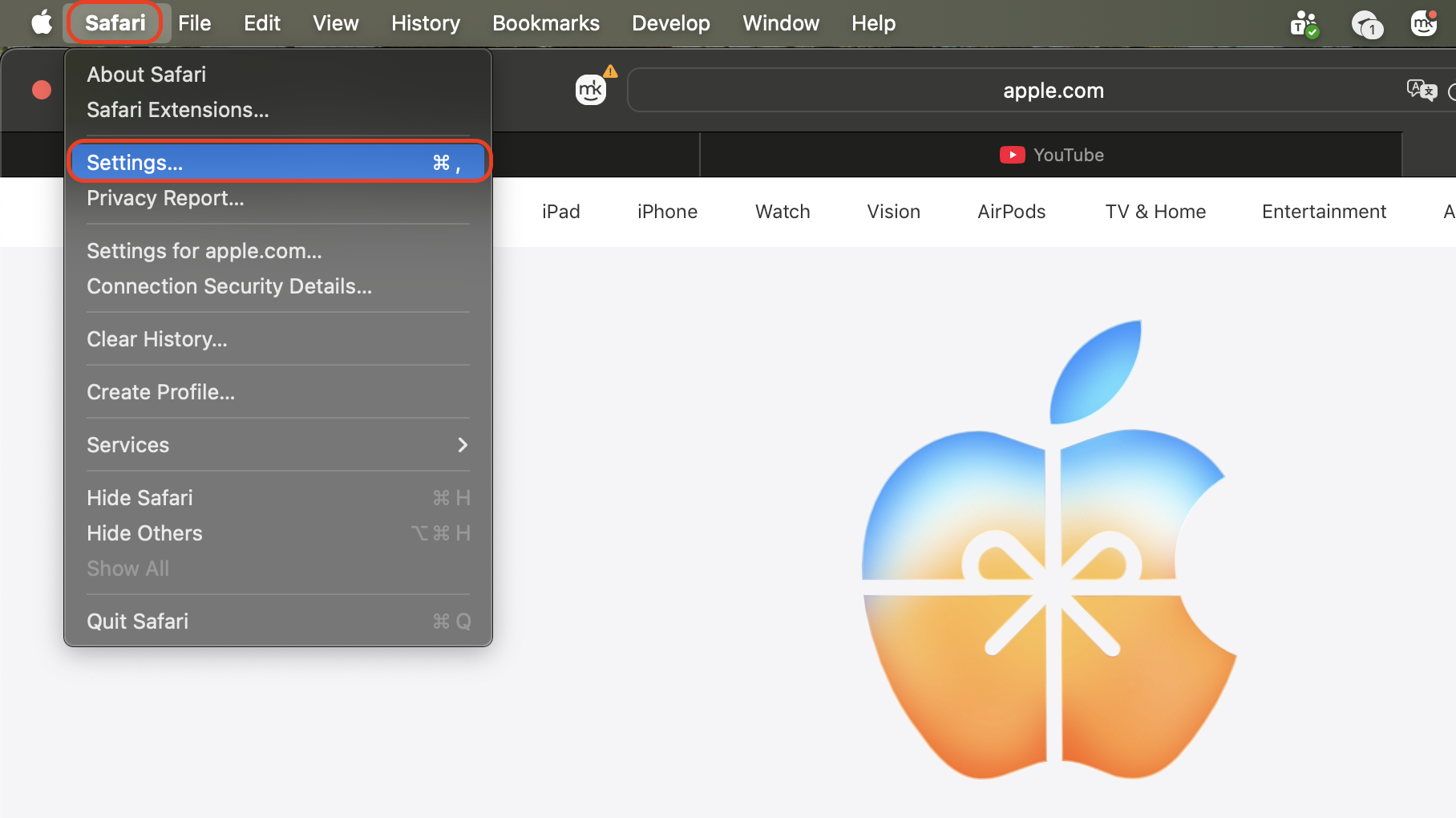Toggle Hide Safari from the menu

(140, 497)
